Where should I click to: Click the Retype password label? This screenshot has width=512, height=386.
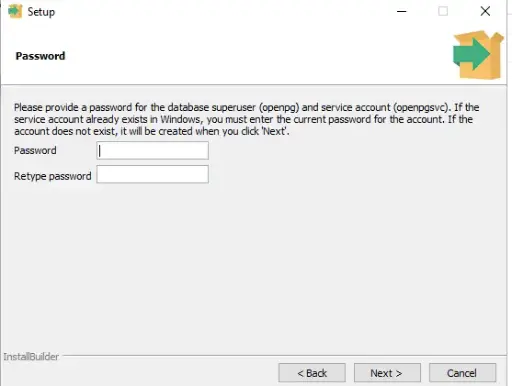click(53, 176)
